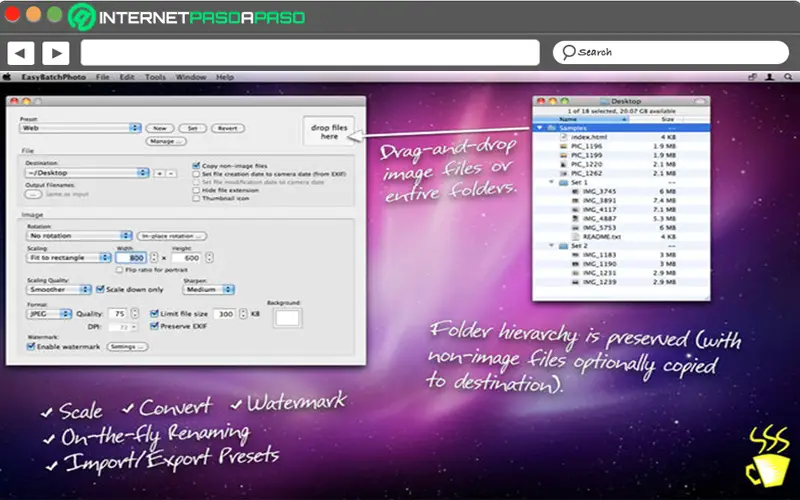Click the PIC_1199 image icon

coord(564,155)
